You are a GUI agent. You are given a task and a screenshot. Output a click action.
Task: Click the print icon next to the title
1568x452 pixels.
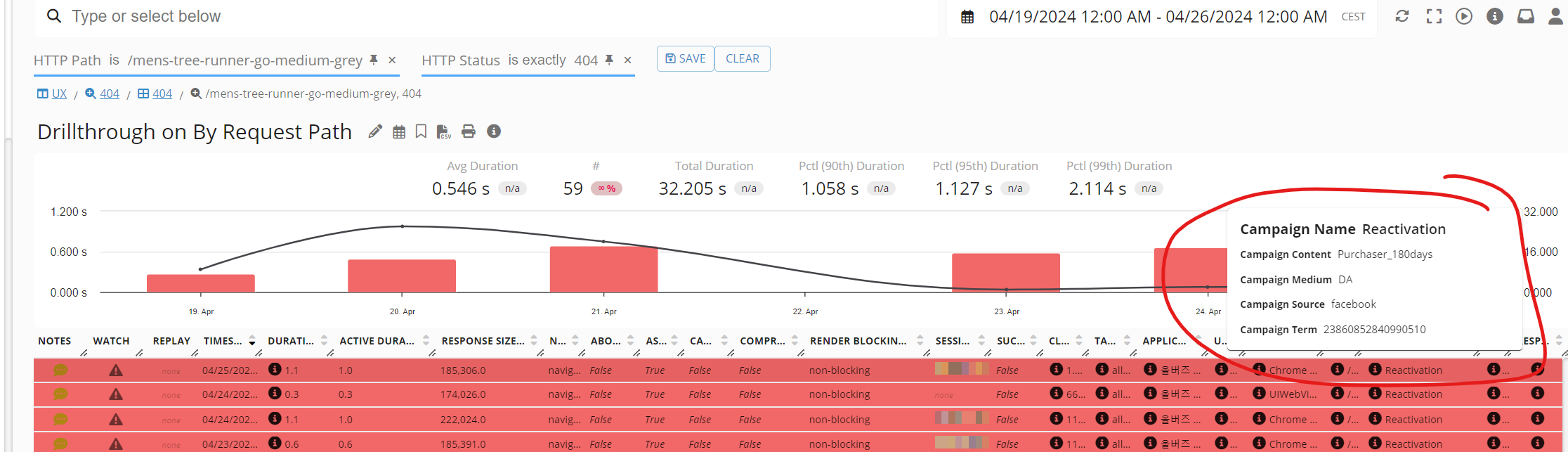[x=469, y=131]
